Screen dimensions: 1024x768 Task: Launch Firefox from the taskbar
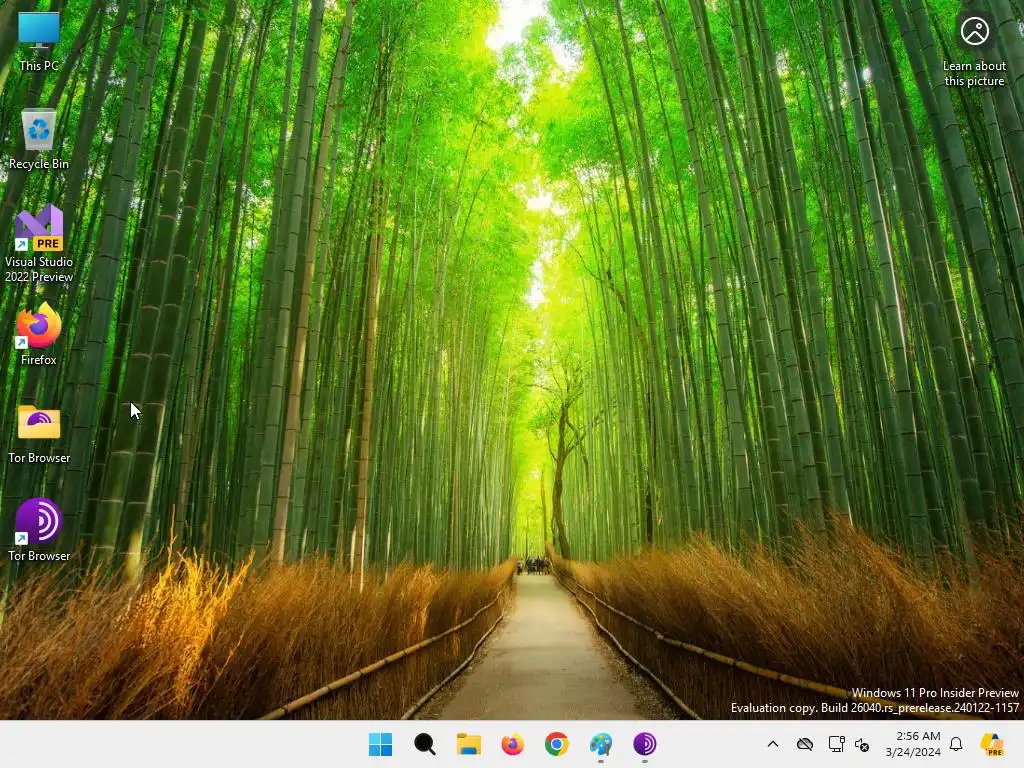click(x=513, y=744)
